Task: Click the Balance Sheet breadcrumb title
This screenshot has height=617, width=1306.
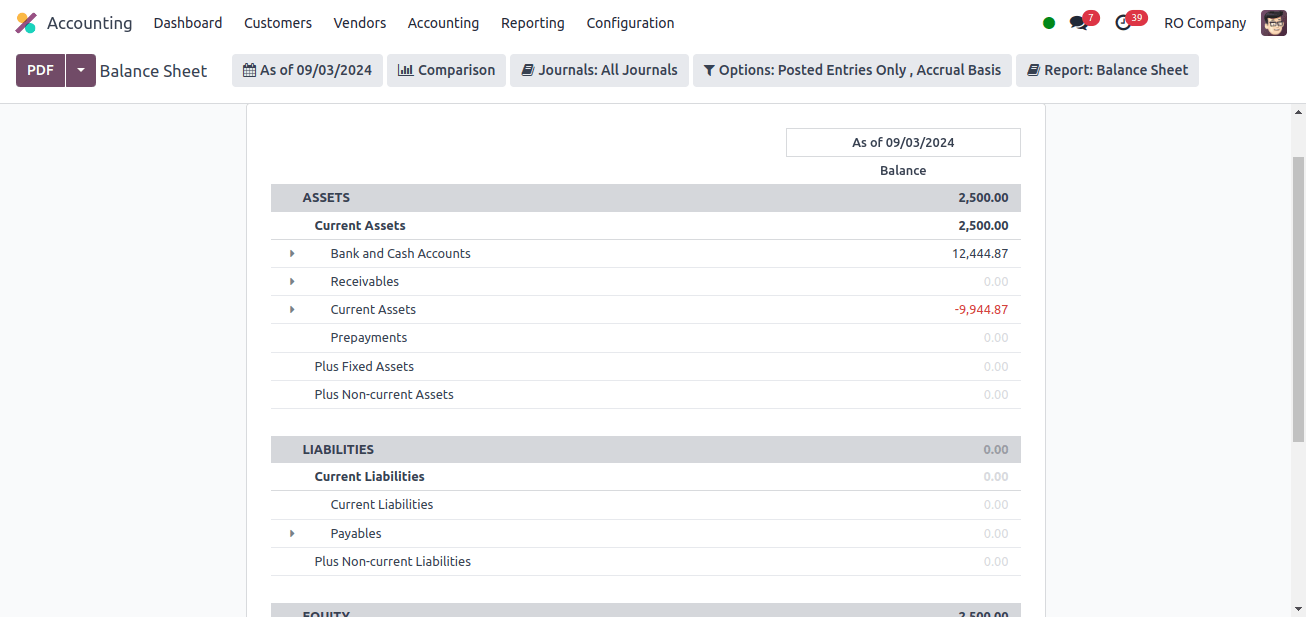Action: [154, 71]
